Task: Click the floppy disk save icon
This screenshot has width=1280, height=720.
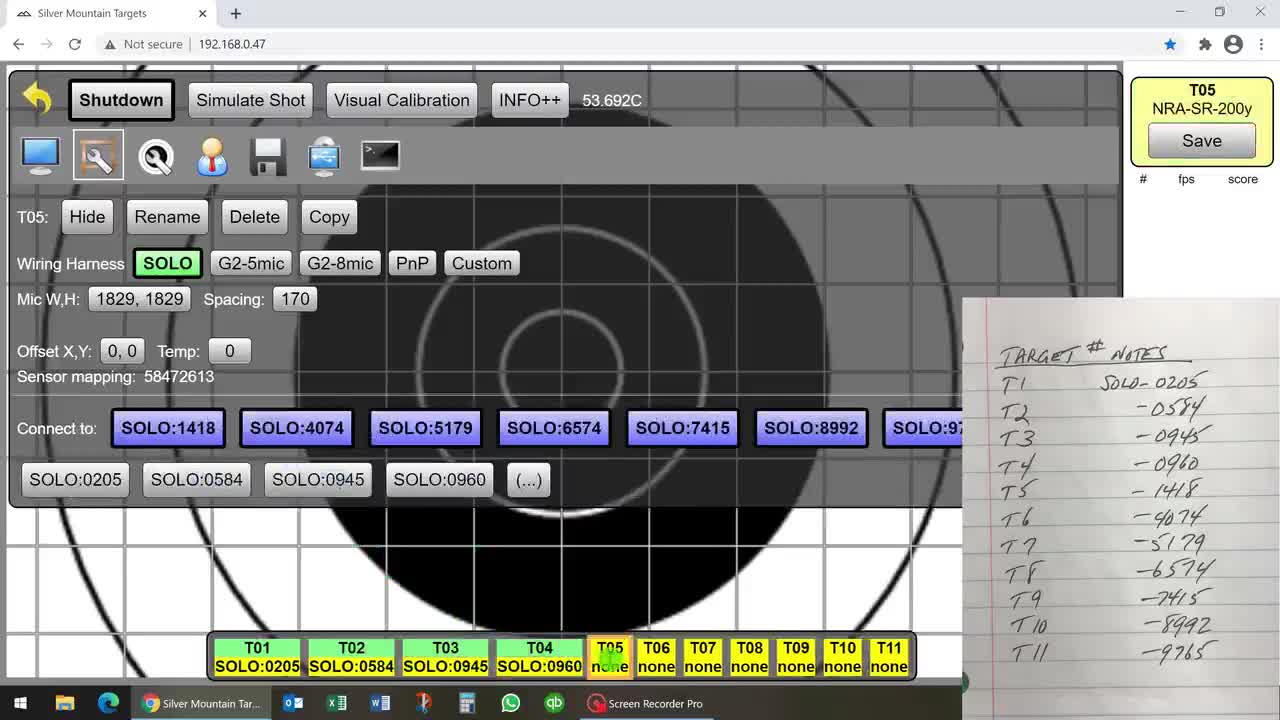Action: tap(268, 157)
